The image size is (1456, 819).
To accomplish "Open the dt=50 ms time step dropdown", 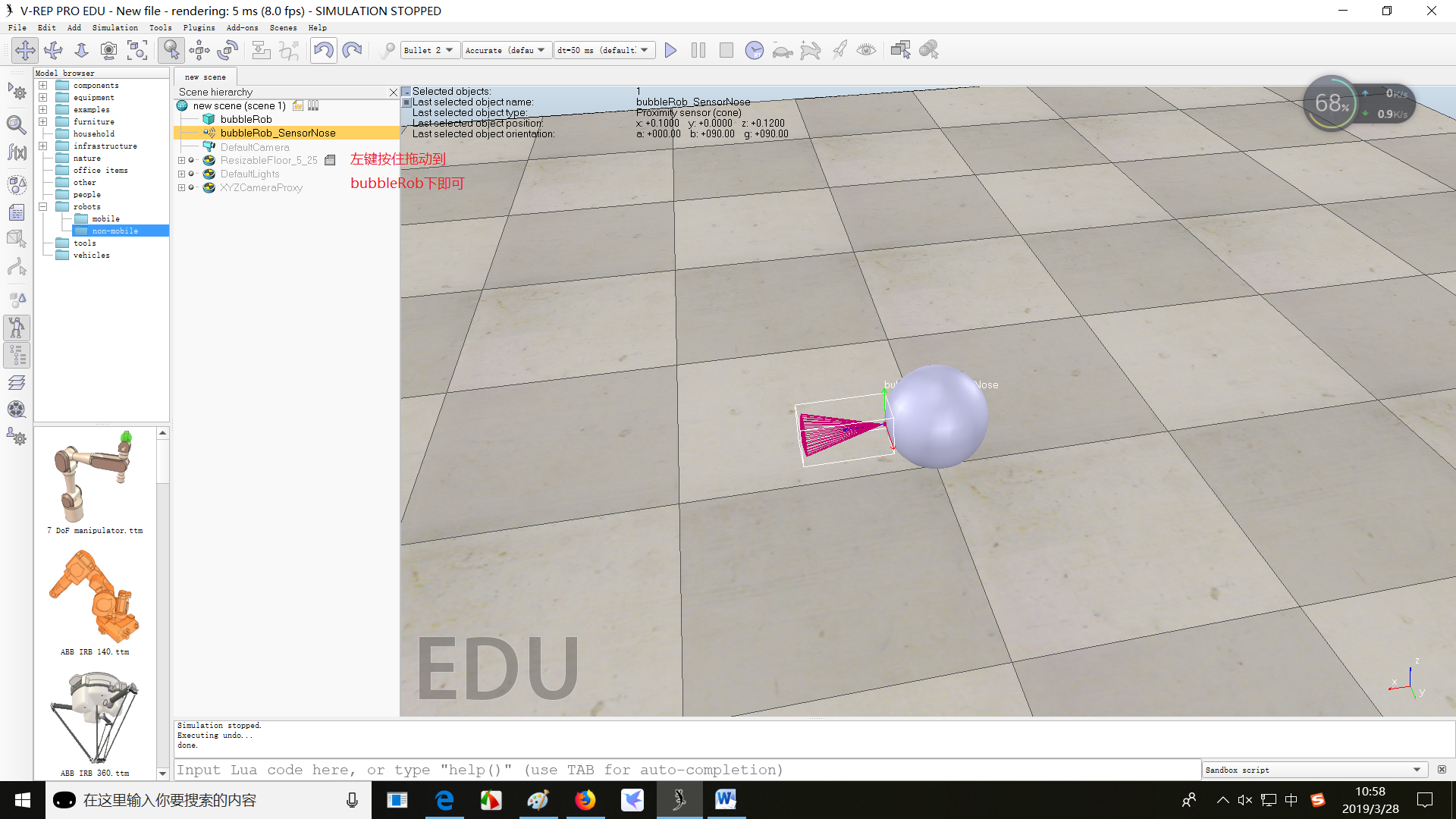I will 604,50.
